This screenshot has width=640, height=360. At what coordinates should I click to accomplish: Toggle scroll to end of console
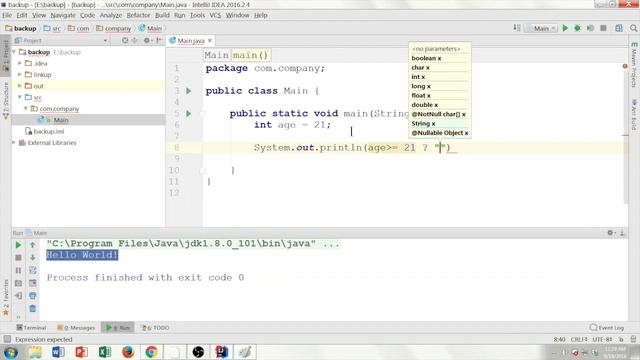click(x=33, y=283)
